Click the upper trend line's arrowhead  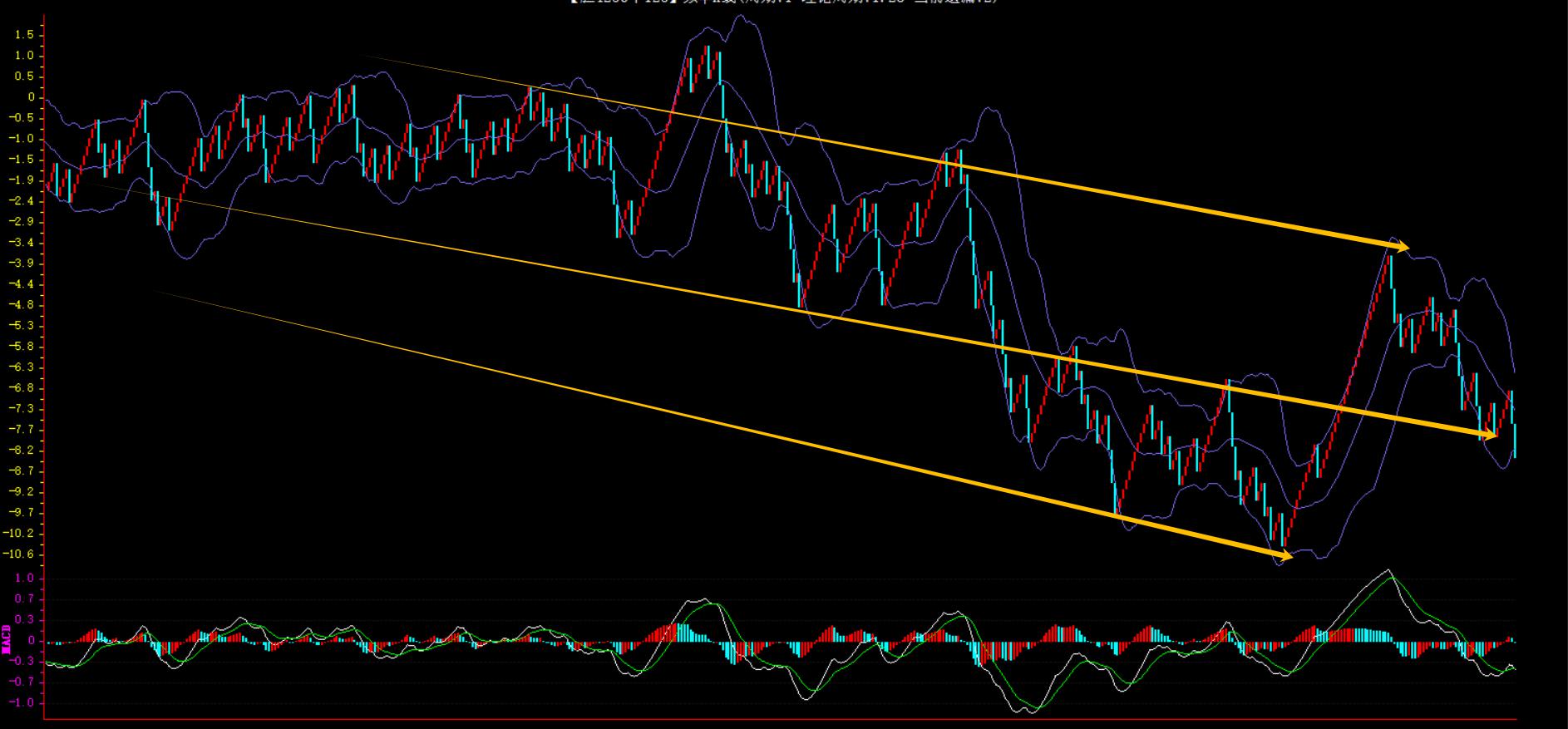(1403, 246)
